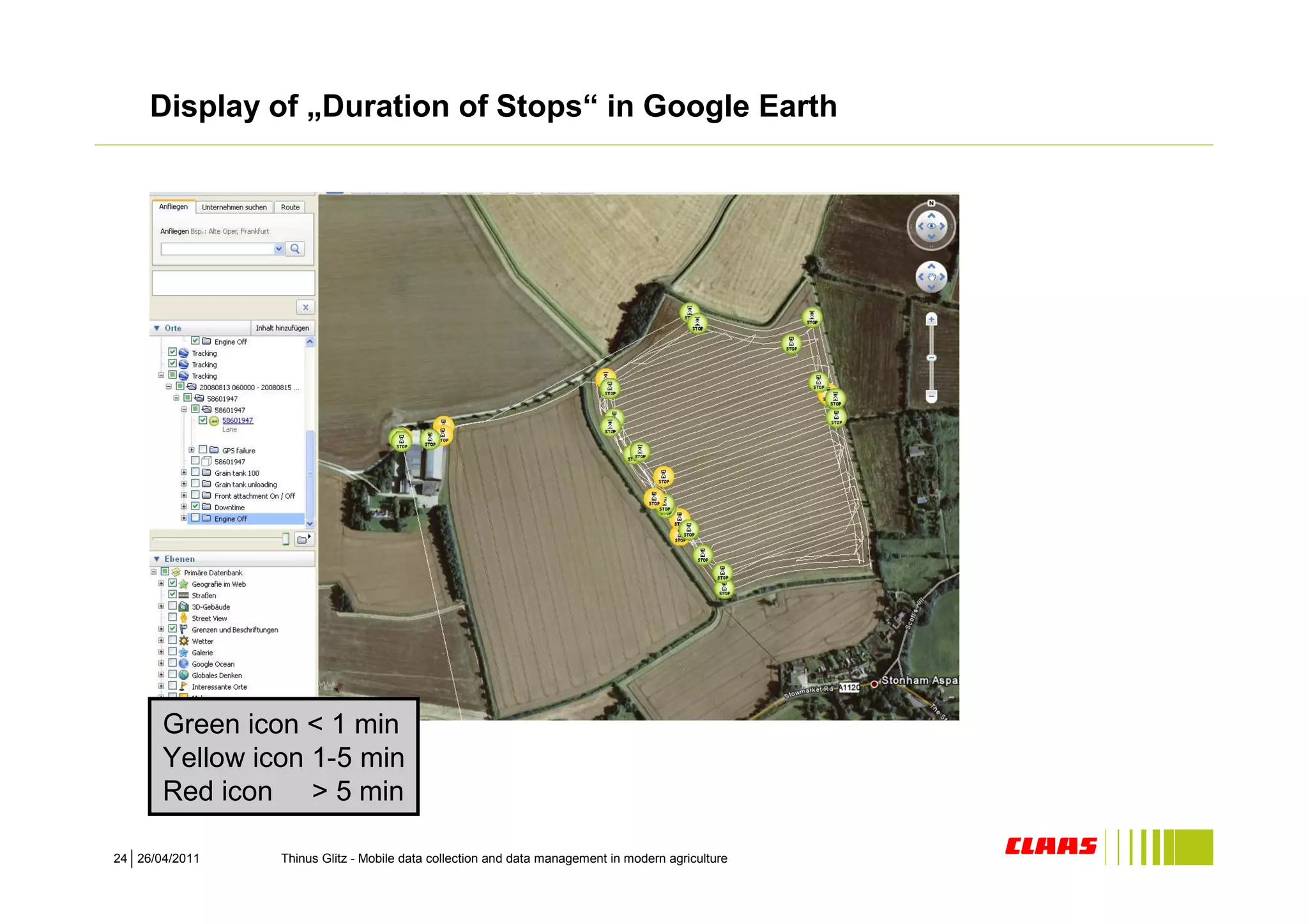Expand the Grain tank unloading folder
Viewport: 1308px width, 924px height.
tap(184, 484)
